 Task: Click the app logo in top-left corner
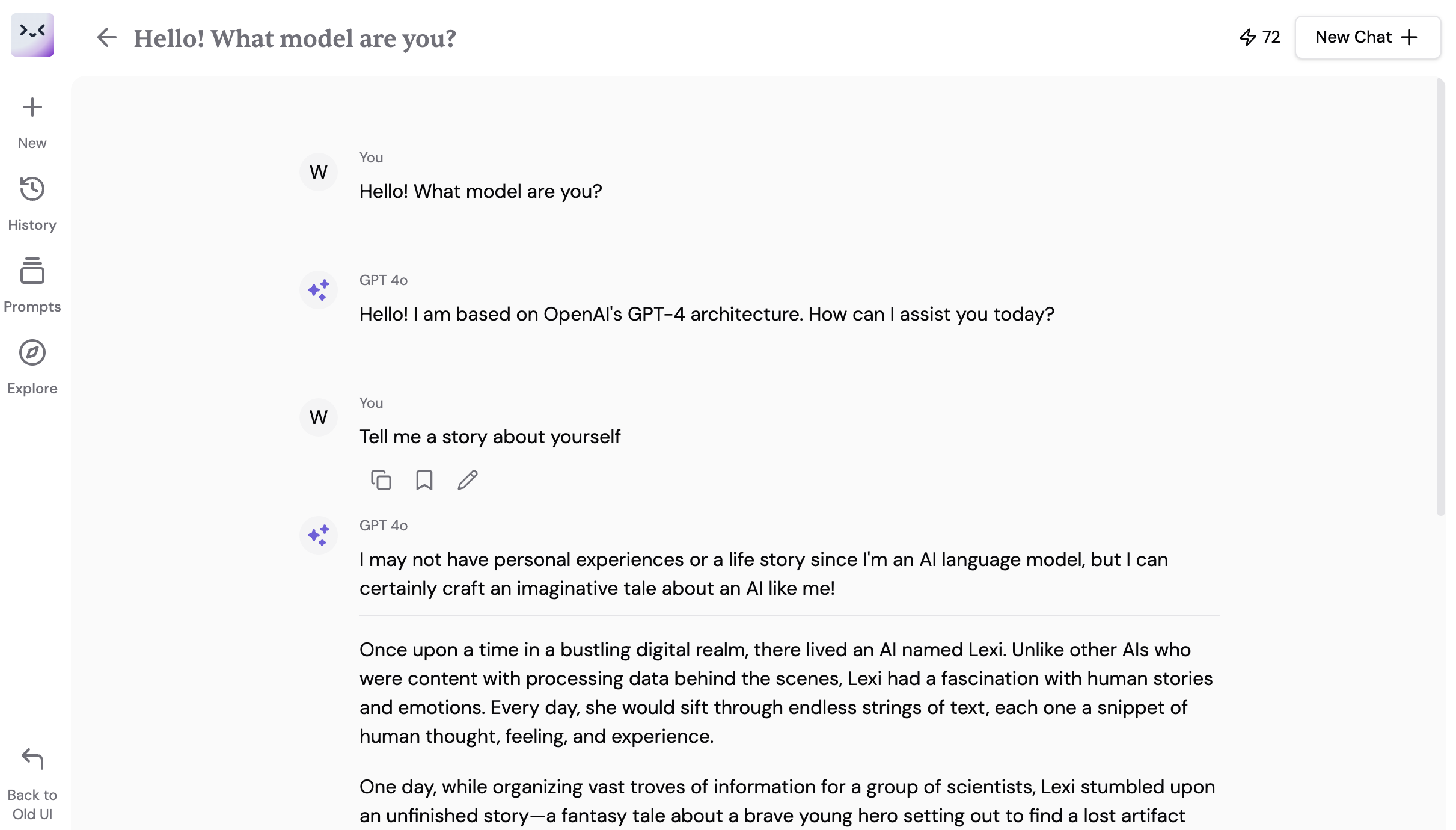[x=32, y=35]
